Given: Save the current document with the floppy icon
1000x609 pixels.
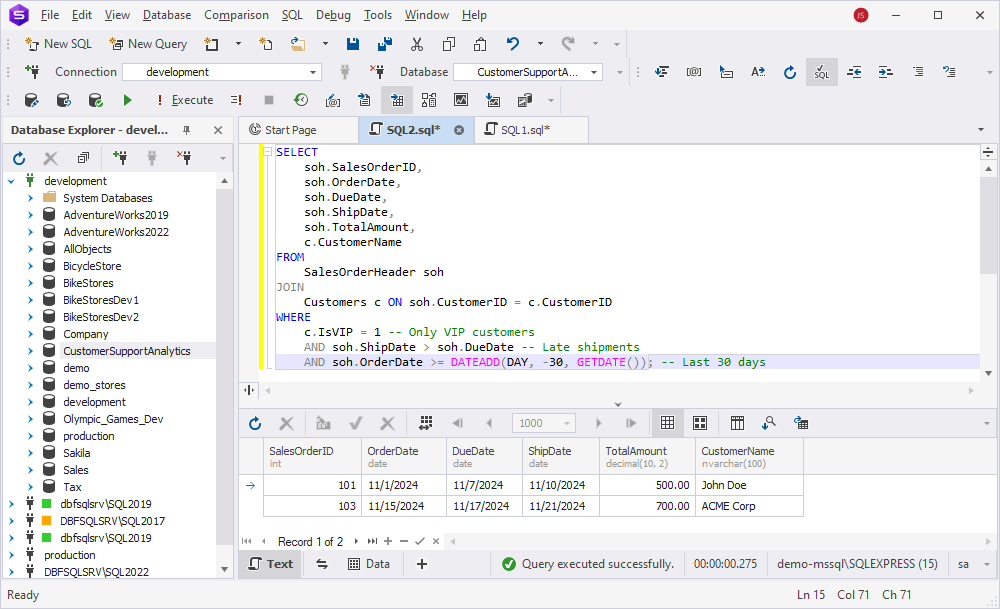Looking at the screenshot, I should tap(353, 44).
